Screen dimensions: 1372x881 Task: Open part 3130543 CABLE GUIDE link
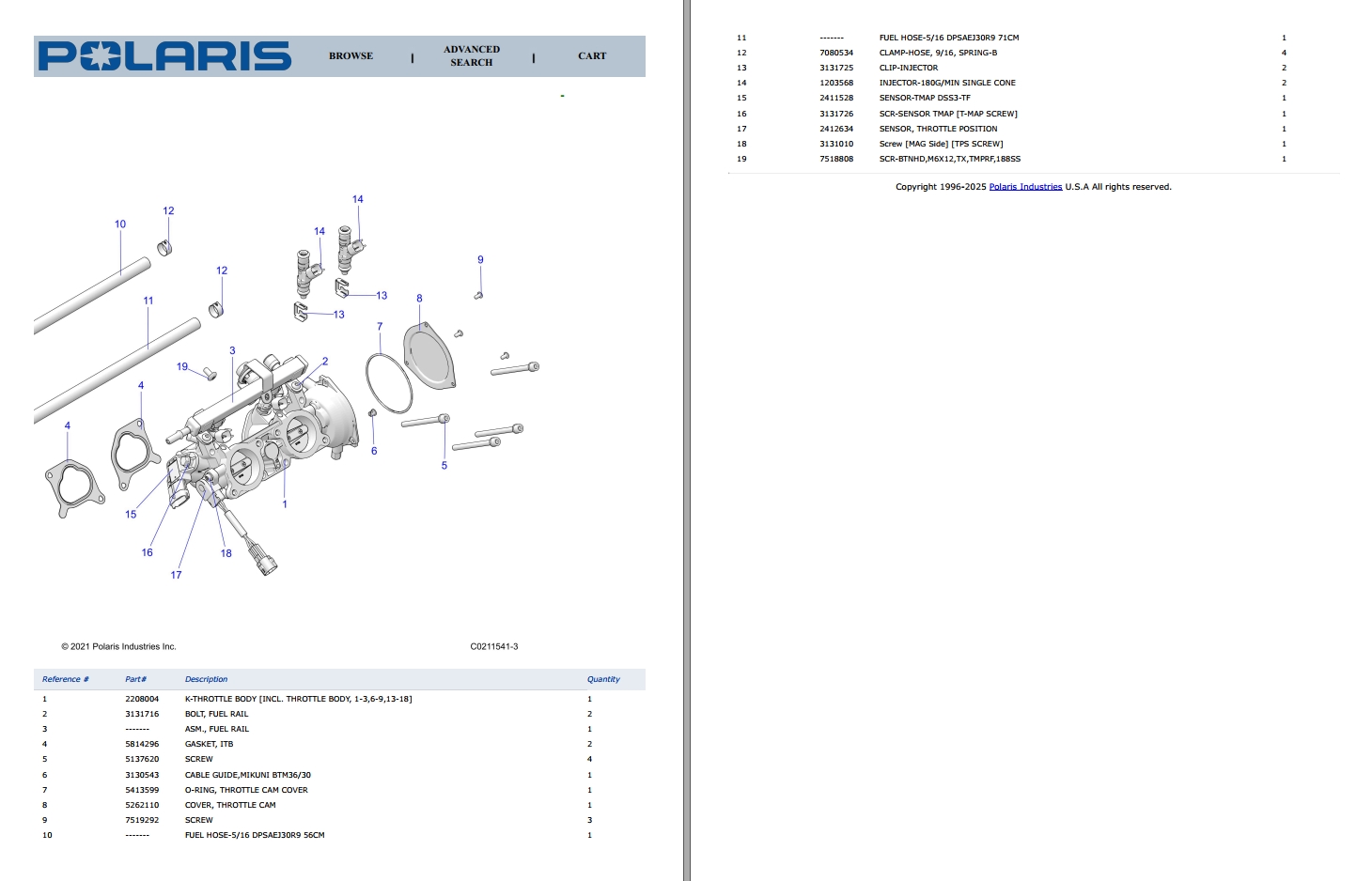[140, 775]
